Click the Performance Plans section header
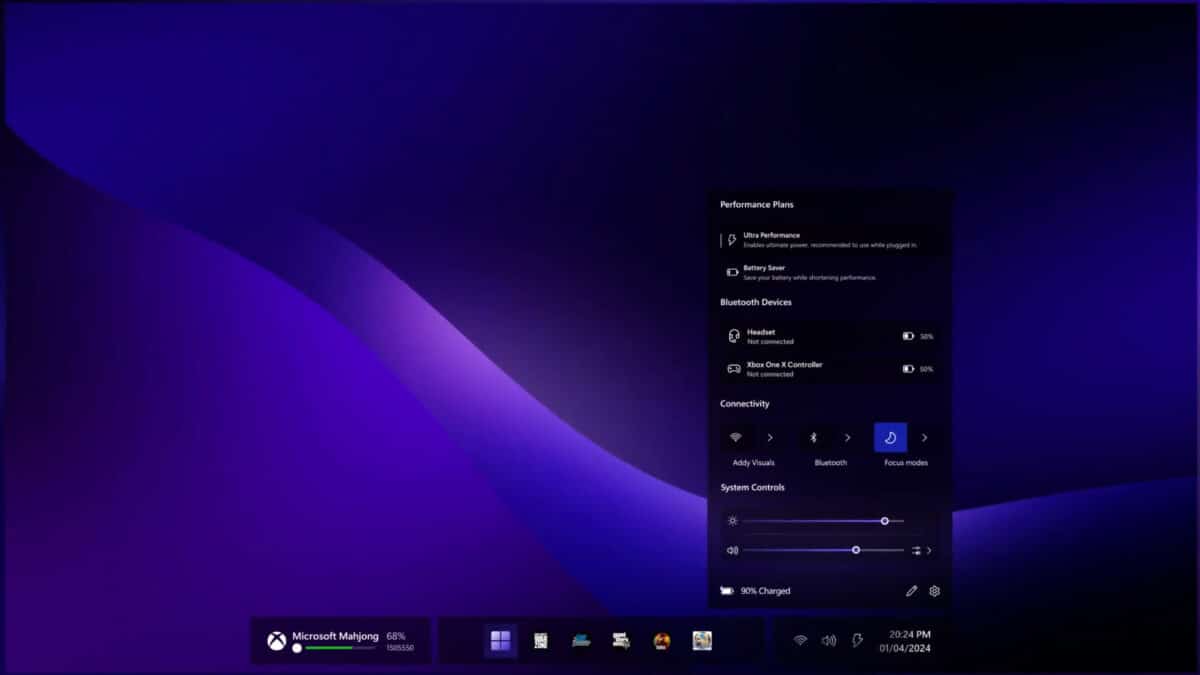This screenshot has height=675, width=1200. (757, 204)
